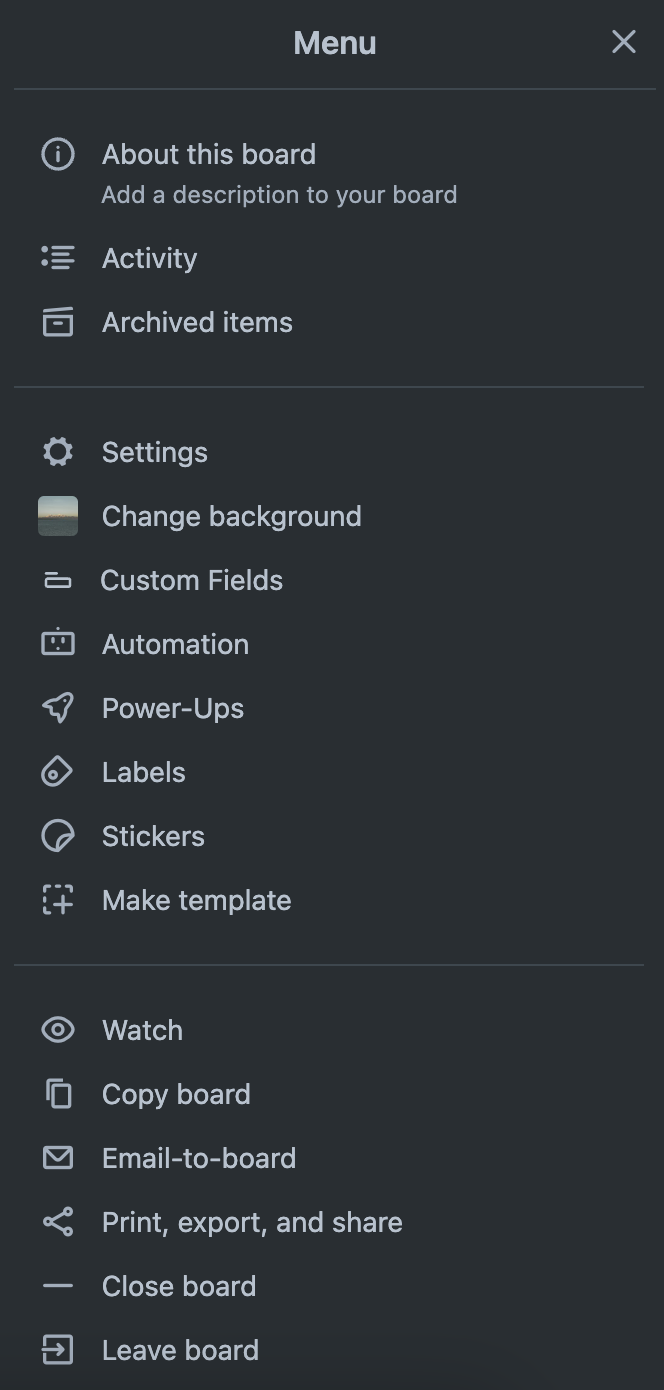Click the Power-Ups rocket icon

point(57,708)
